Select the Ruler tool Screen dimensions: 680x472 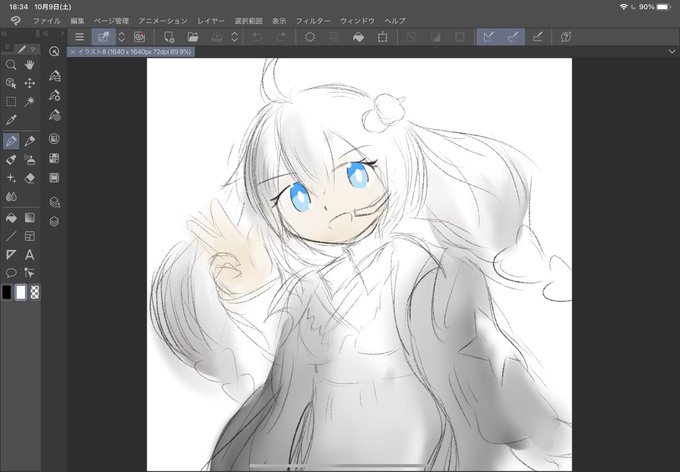coord(11,255)
